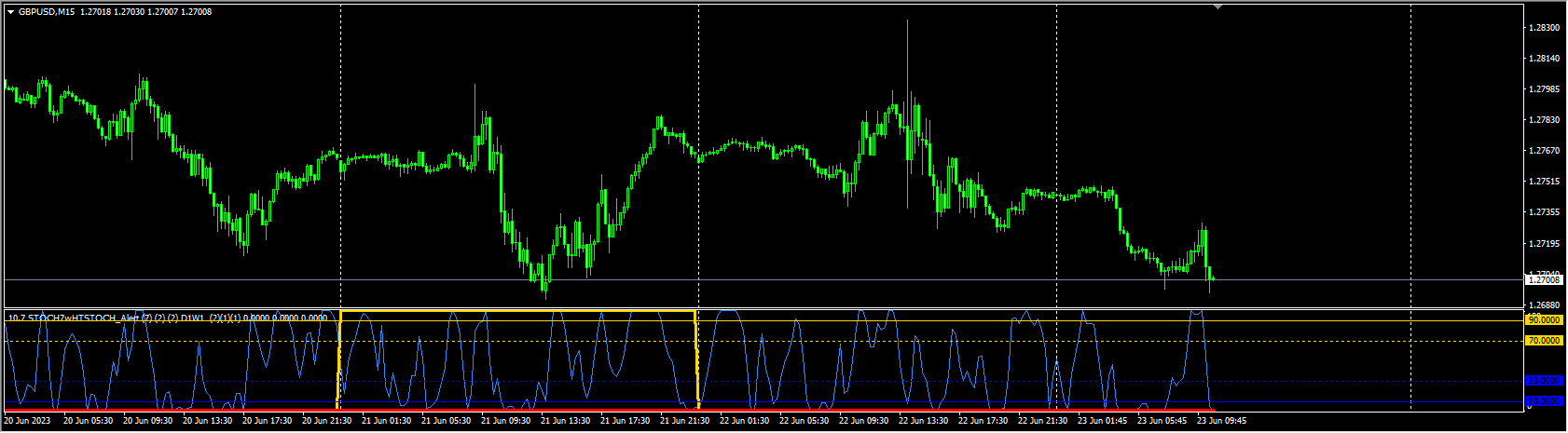Click the 22 Jun 05:30 time label
This screenshot has height=433, width=1568.
point(804,421)
